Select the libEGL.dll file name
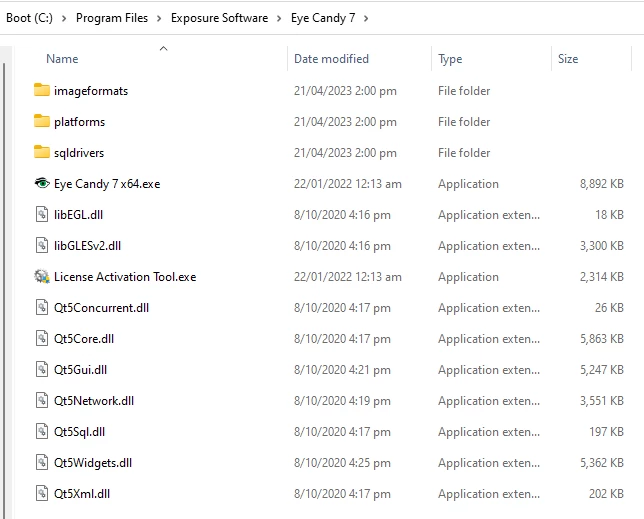Image resolution: width=644 pixels, height=519 pixels. [78, 214]
